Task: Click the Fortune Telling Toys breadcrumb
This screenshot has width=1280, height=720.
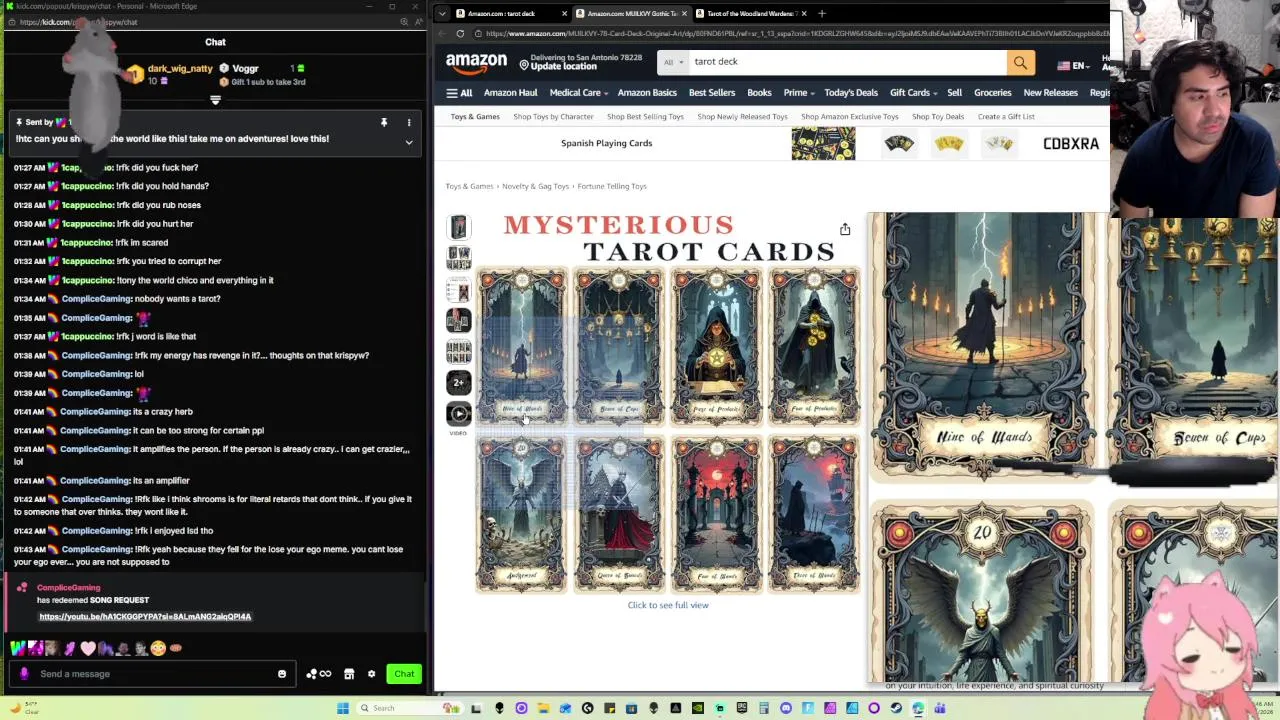Action: pyautogui.click(x=612, y=186)
